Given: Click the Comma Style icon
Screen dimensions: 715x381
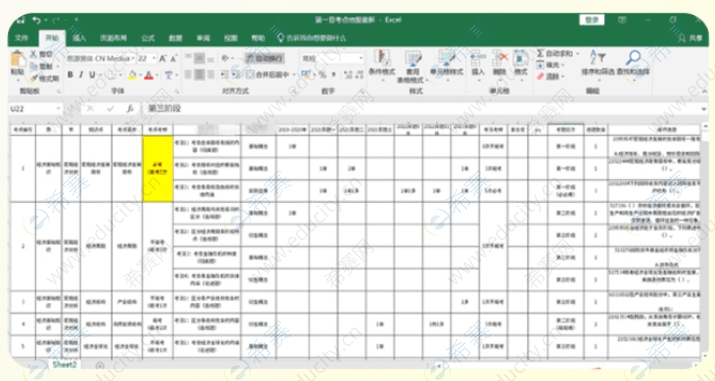Looking at the screenshot, I should (334, 75).
